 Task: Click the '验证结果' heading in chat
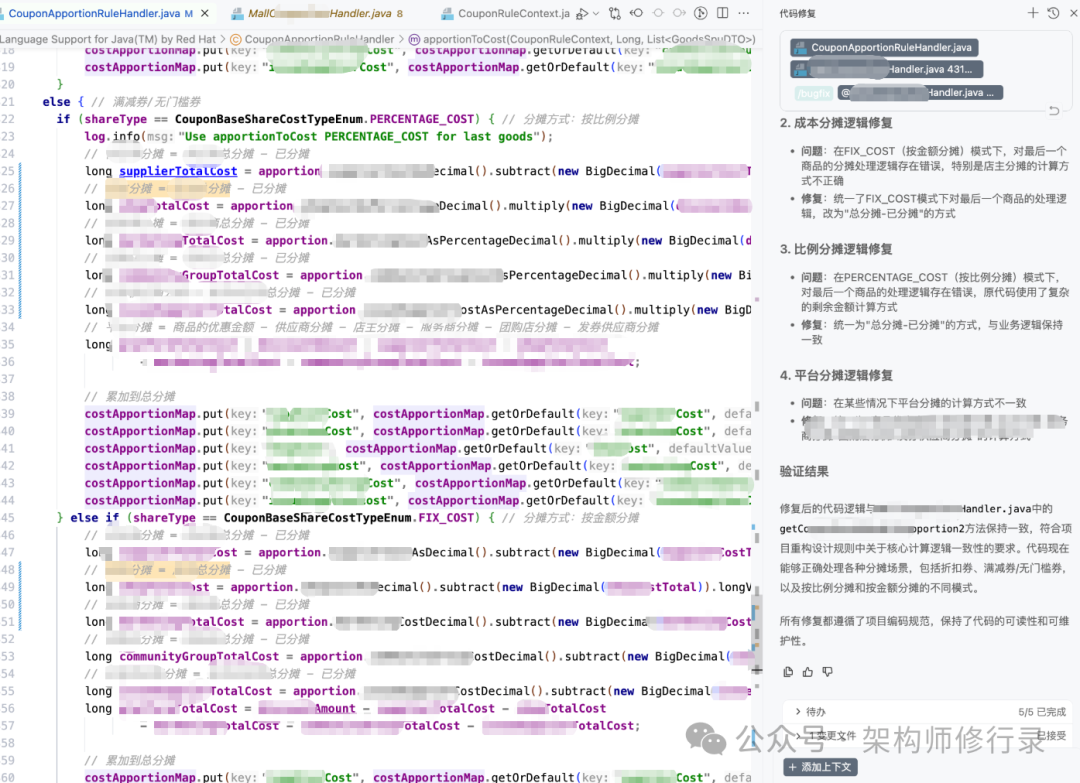tap(804, 472)
